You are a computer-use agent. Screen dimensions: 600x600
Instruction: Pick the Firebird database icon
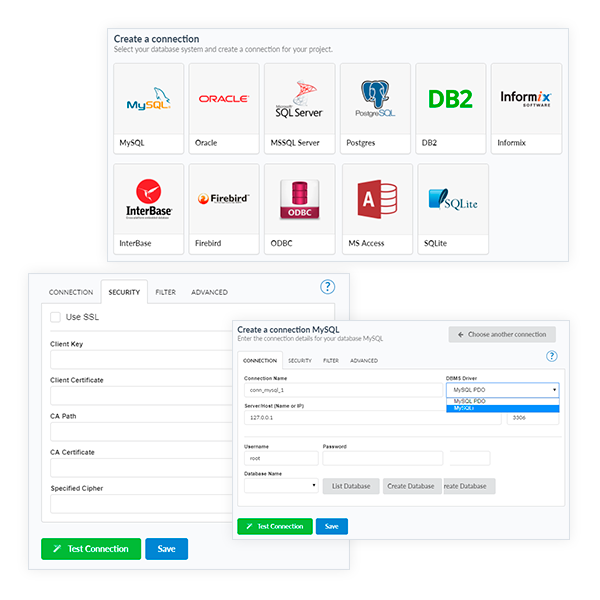[224, 199]
